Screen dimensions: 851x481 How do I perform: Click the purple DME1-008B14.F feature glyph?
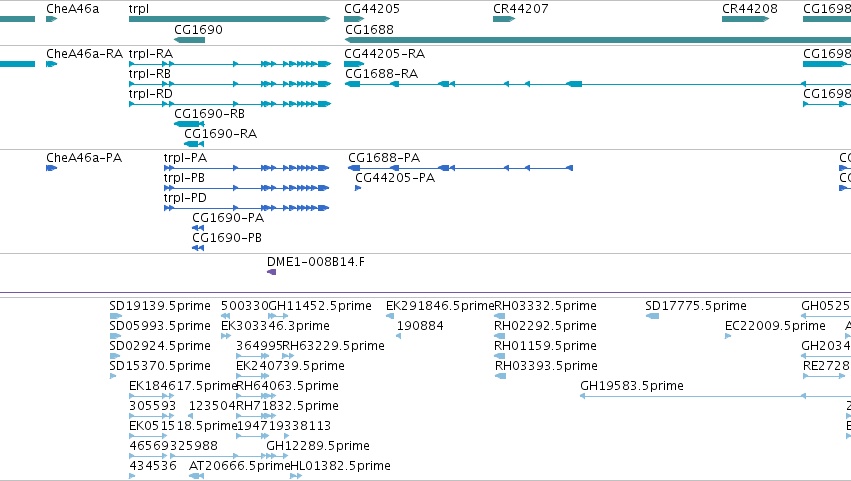272,272
